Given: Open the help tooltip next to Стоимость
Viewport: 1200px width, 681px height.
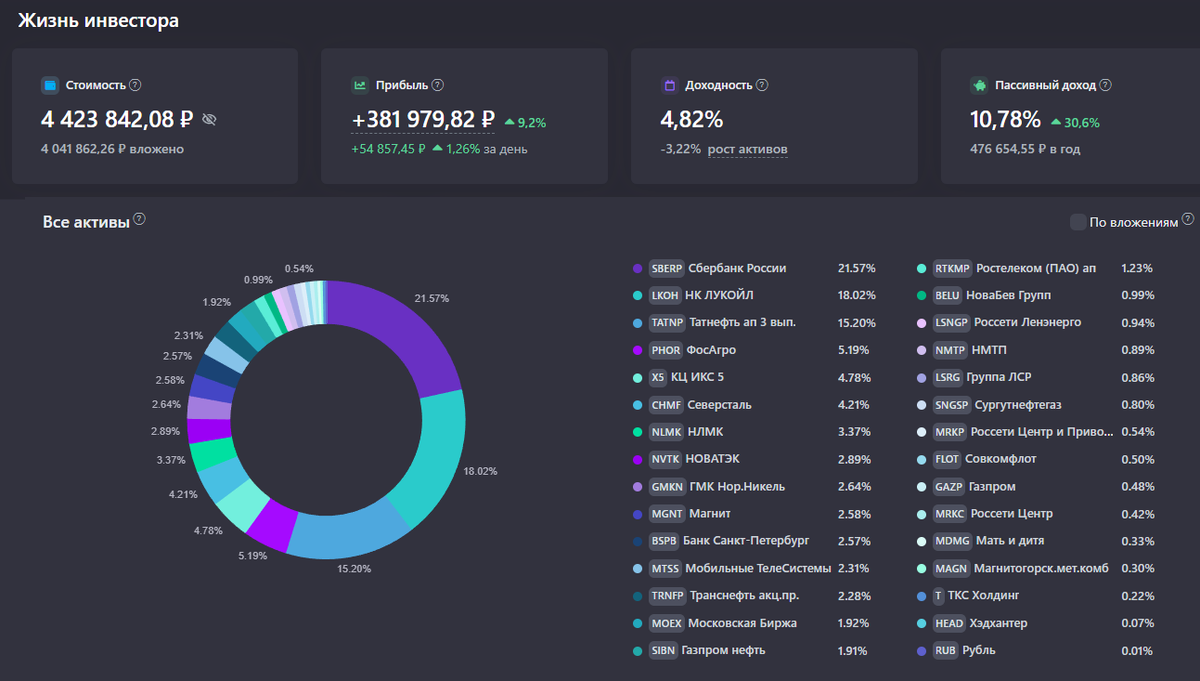Looking at the screenshot, I should (x=136, y=85).
